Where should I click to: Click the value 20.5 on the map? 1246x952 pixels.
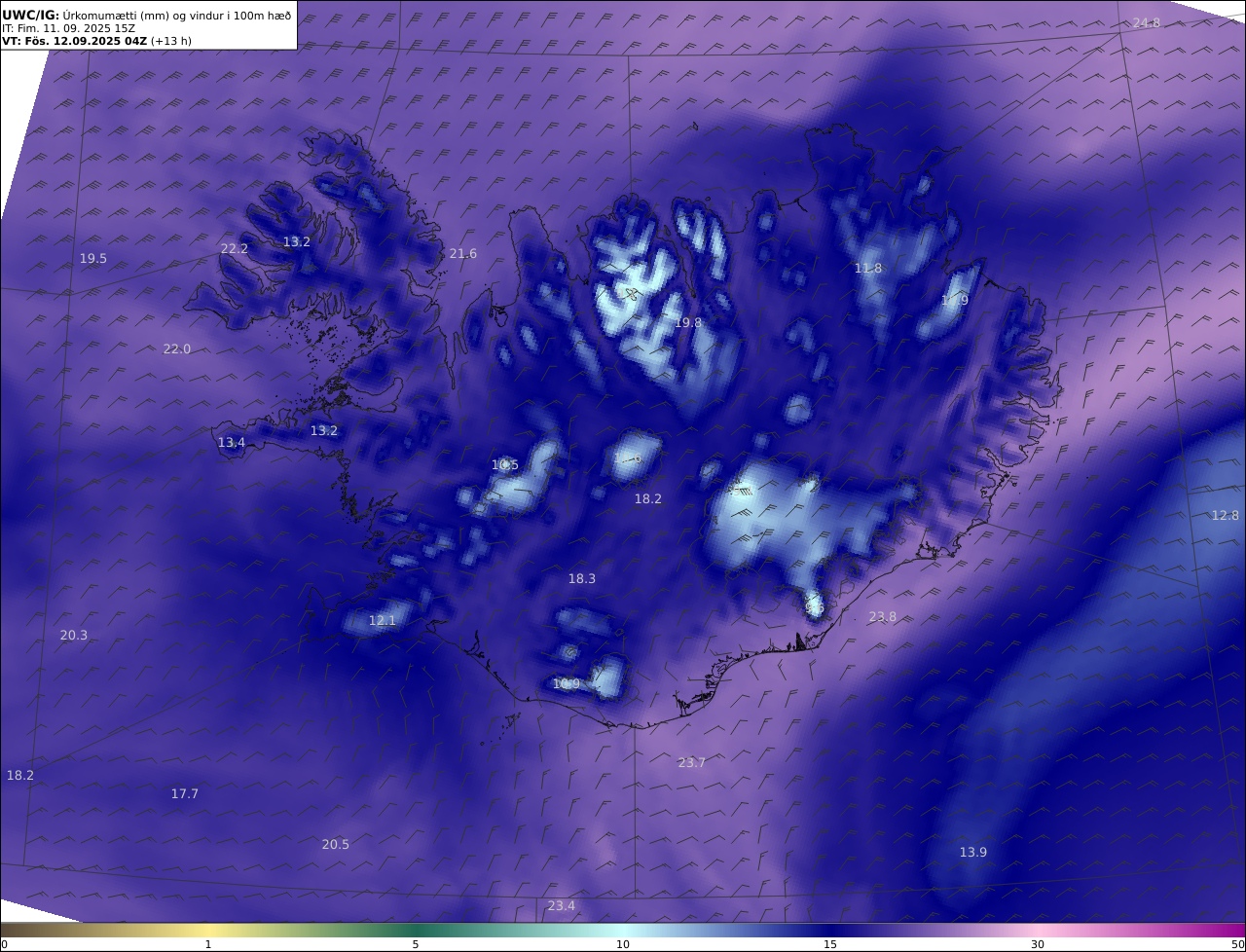[336, 845]
